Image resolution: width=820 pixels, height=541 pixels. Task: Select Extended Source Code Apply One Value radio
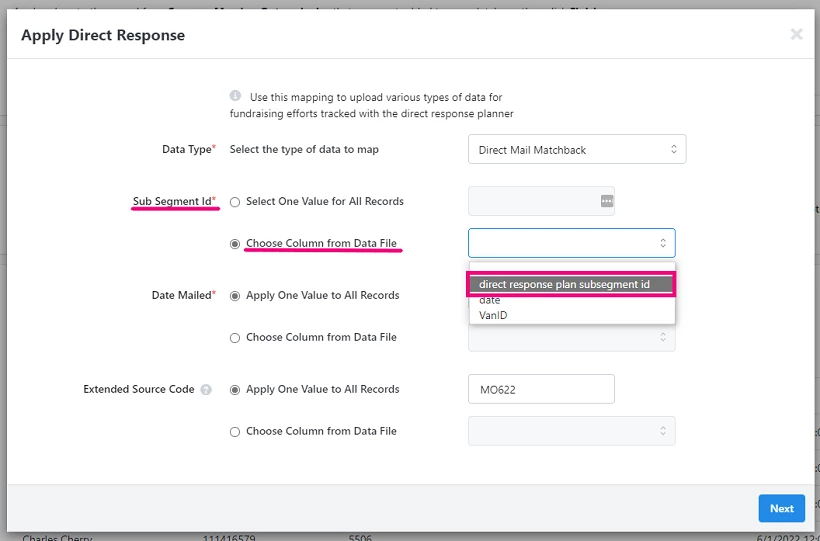pos(235,390)
